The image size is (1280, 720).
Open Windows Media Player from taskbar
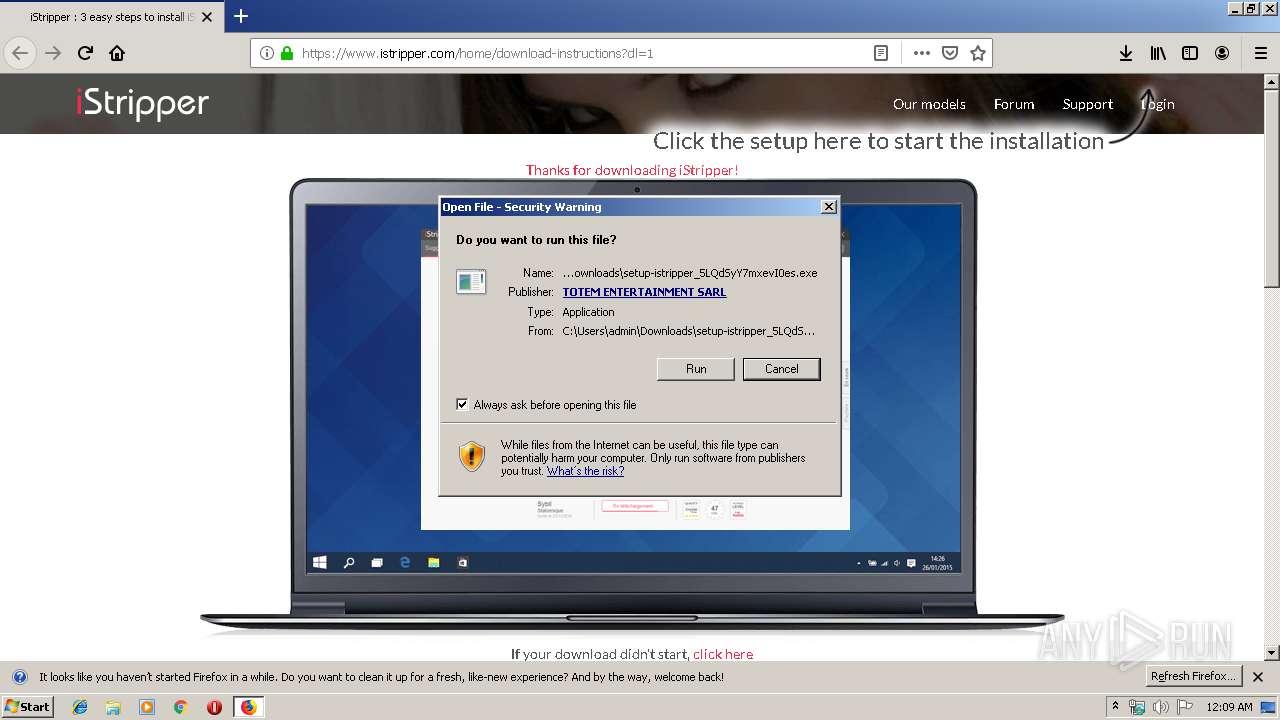point(147,707)
